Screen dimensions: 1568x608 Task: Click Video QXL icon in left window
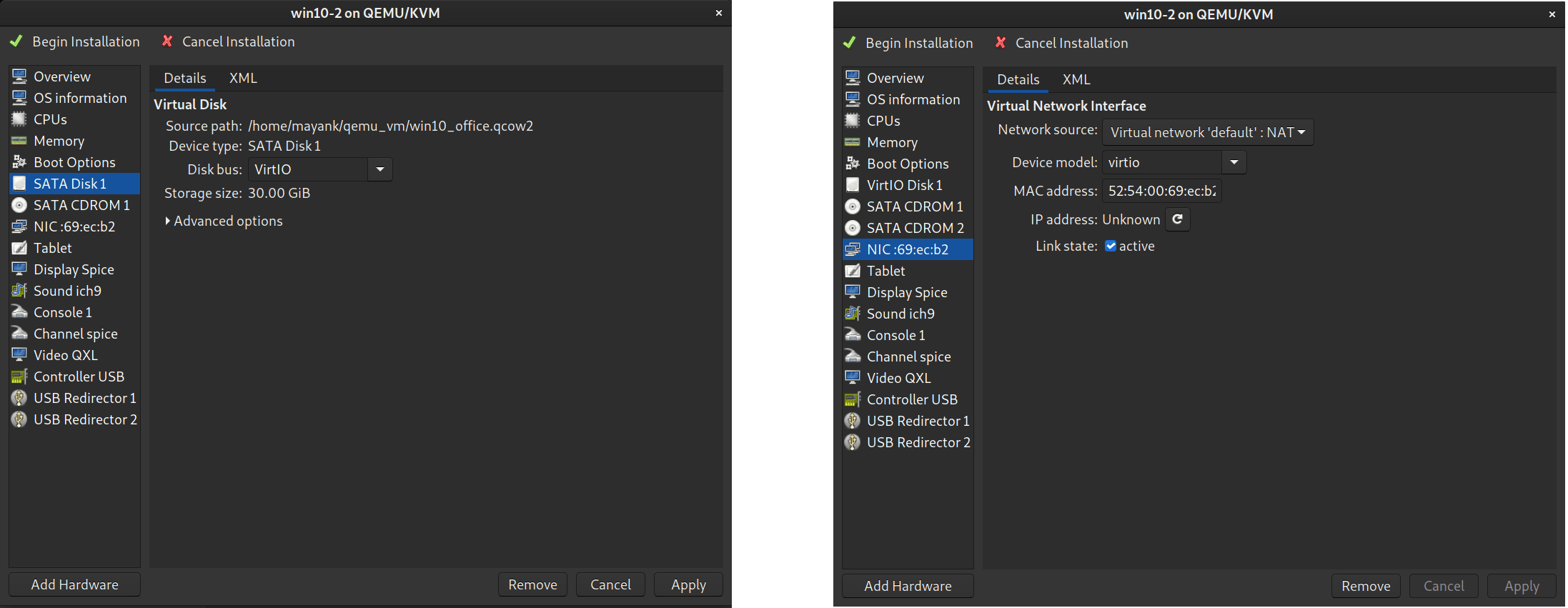point(19,355)
